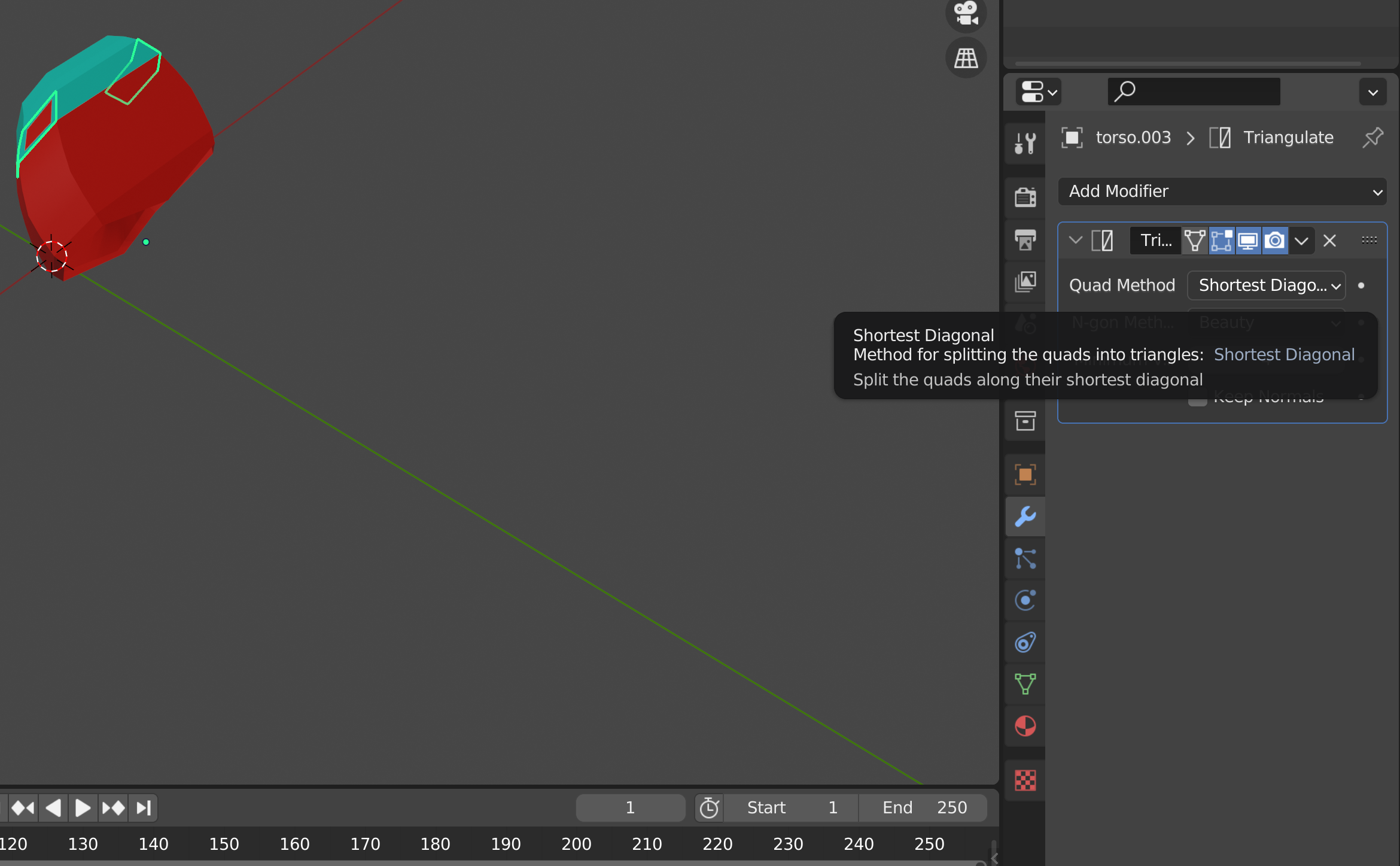Open the Object Constraints tab
The height and width of the screenshot is (866, 1400).
[x=1025, y=642]
